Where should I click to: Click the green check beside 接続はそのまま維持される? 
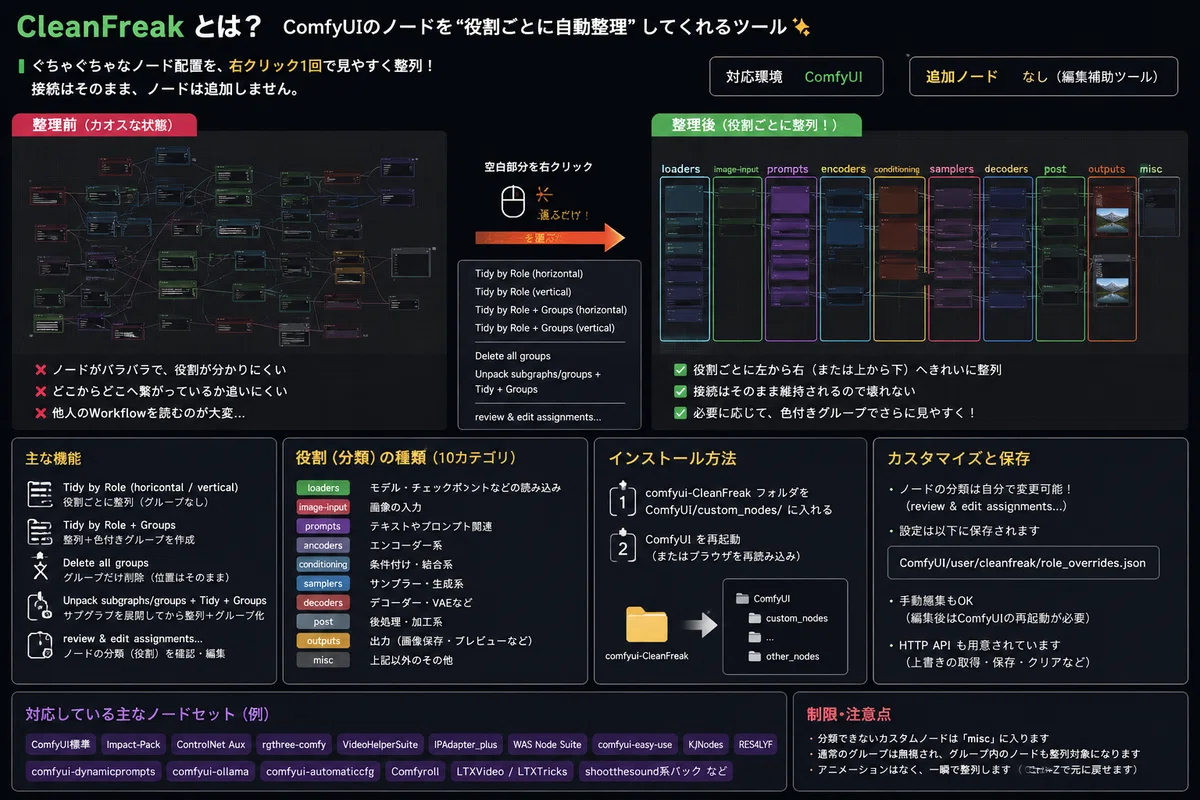(680, 391)
